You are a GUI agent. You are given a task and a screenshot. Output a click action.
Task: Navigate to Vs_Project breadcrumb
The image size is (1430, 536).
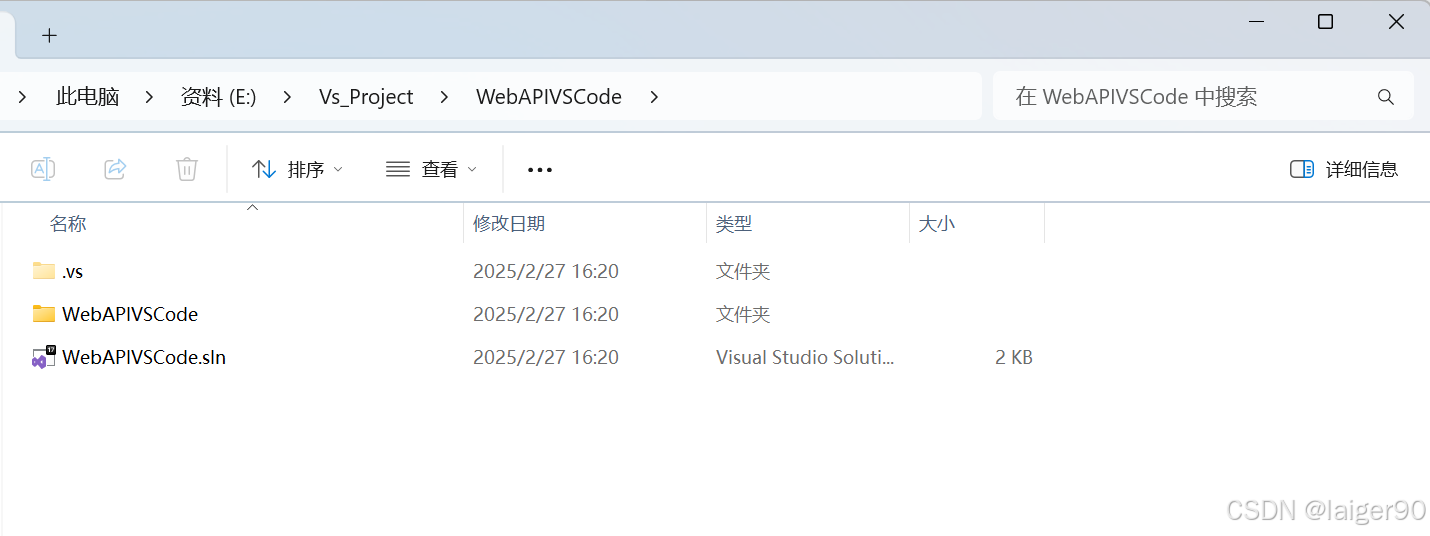pyautogui.click(x=366, y=97)
